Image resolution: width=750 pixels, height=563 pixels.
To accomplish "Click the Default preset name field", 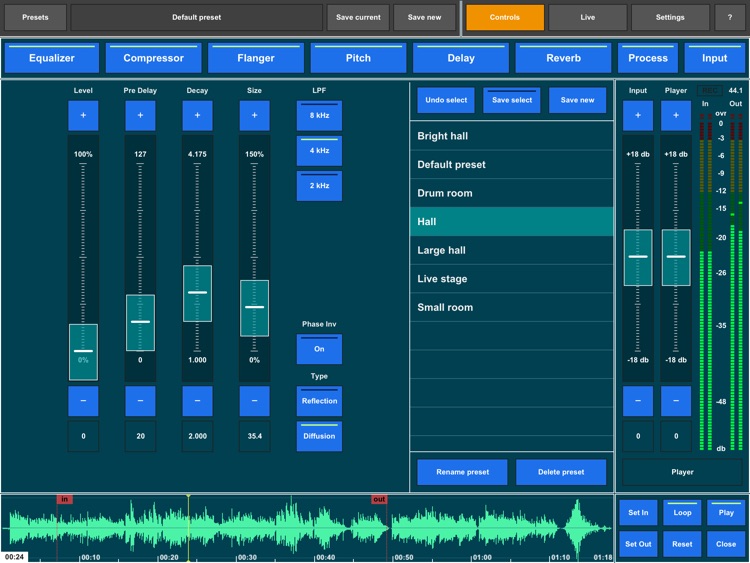I will (x=197, y=17).
